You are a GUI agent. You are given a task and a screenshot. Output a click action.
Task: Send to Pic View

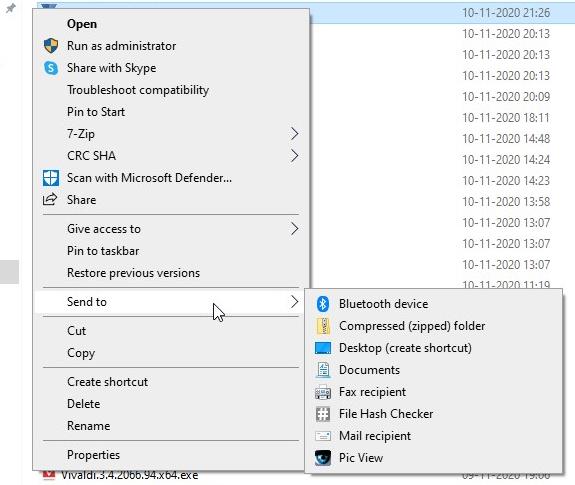click(x=433, y=458)
